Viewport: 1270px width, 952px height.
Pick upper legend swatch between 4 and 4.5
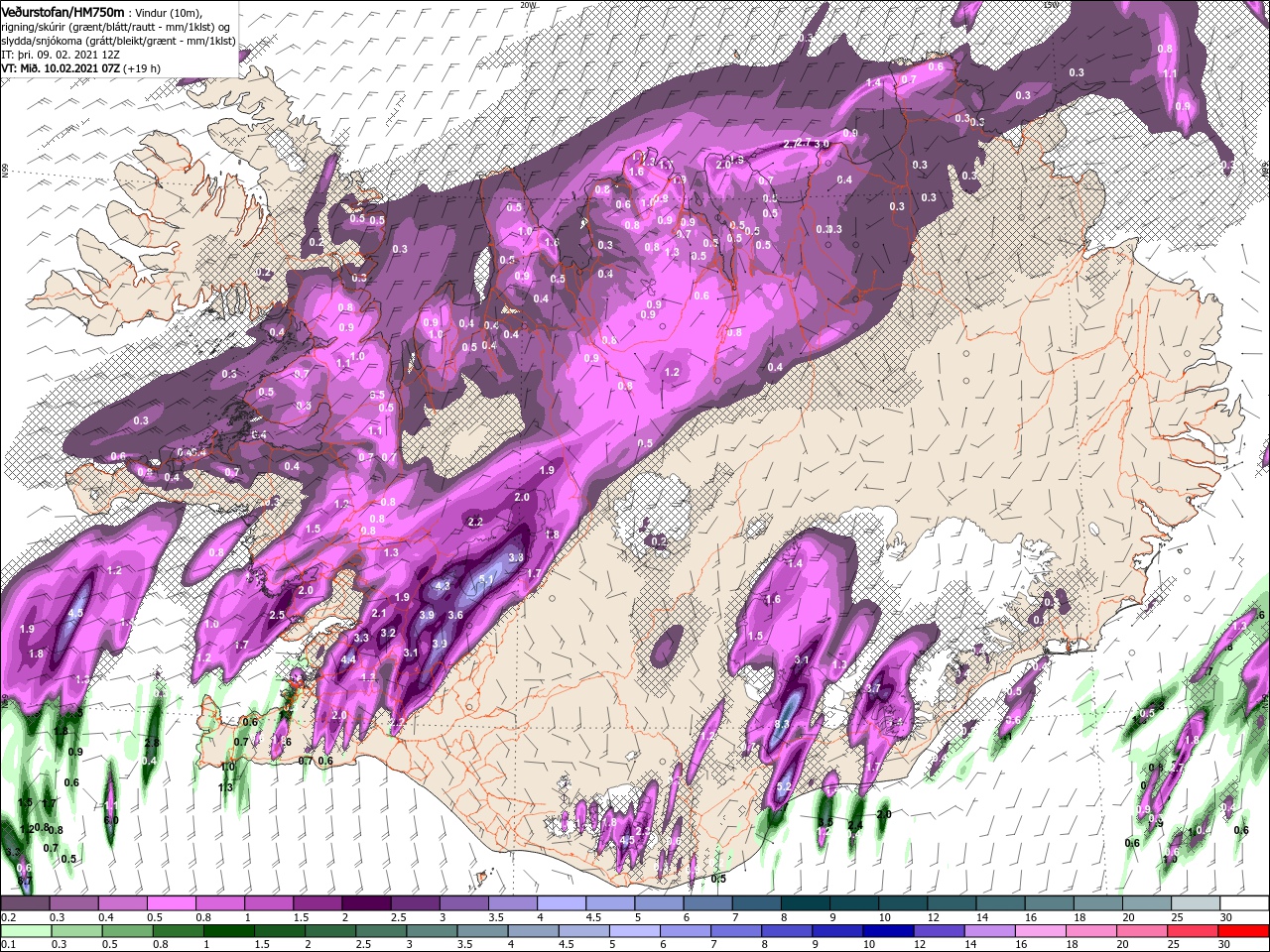pyautogui.click(x=560, y=903)
